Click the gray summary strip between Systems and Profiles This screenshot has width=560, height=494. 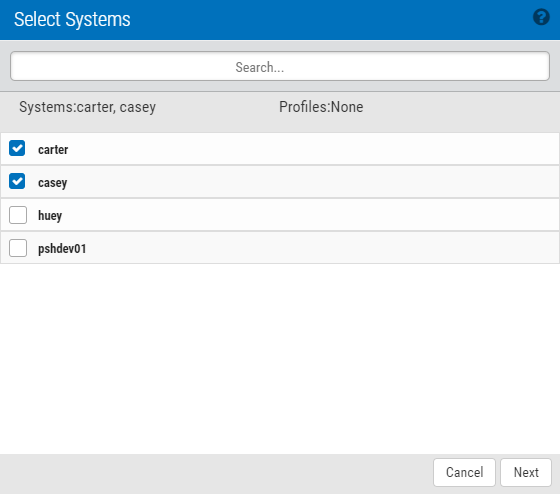tap(217, 107)
